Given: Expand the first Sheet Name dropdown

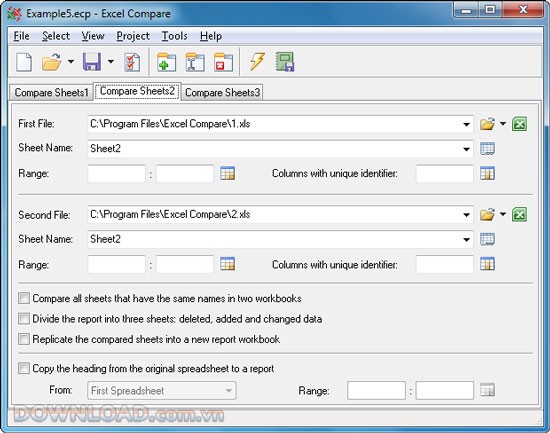Looking at the screenshot, I should coord(466,149).
